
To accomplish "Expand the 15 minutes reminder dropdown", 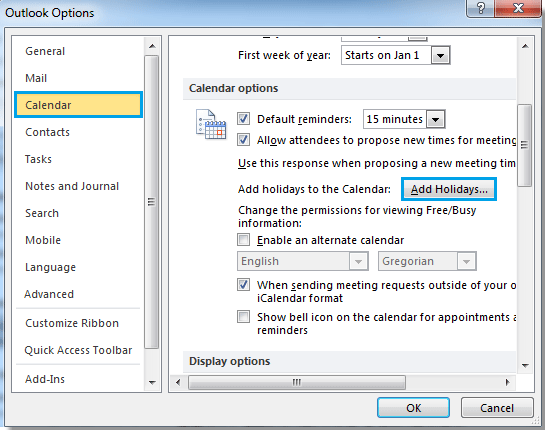I will point(436,119).
